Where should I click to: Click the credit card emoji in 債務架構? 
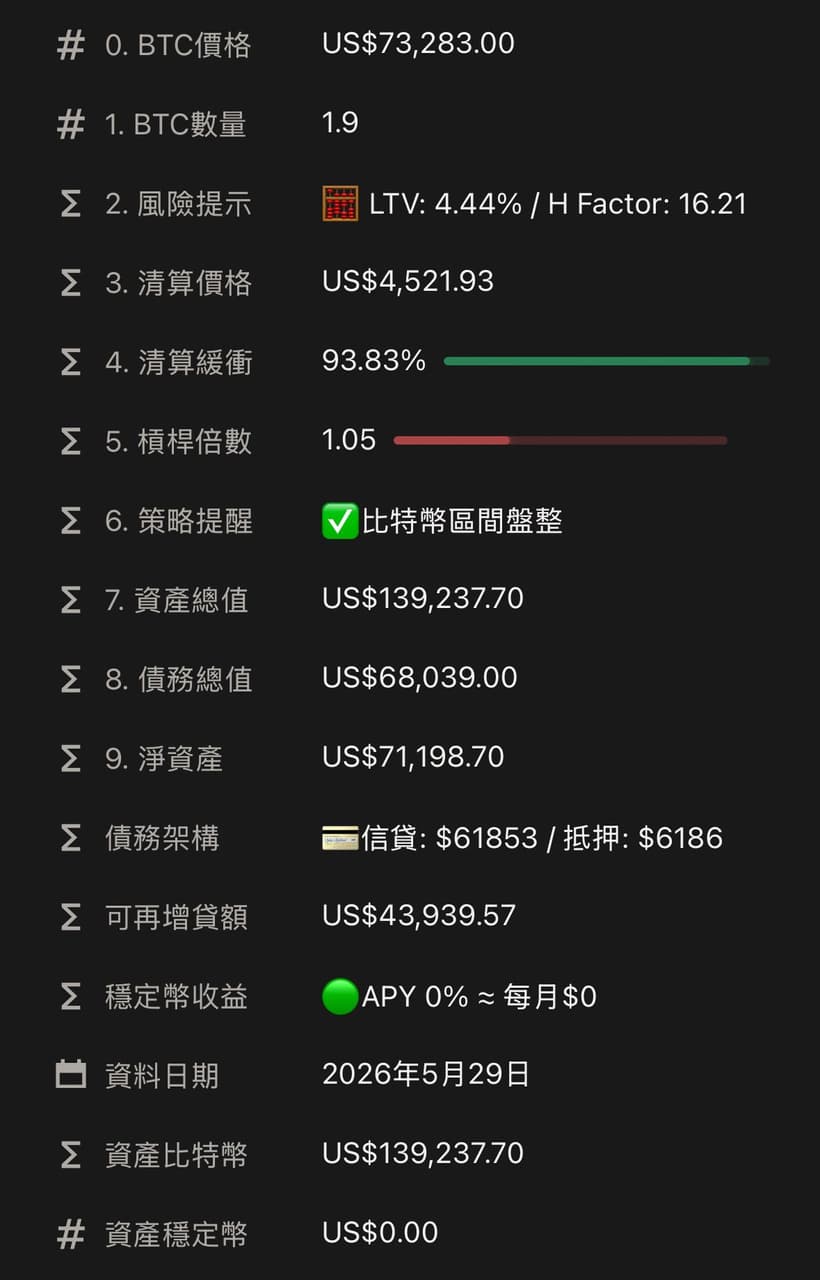[x=340, y=838]
